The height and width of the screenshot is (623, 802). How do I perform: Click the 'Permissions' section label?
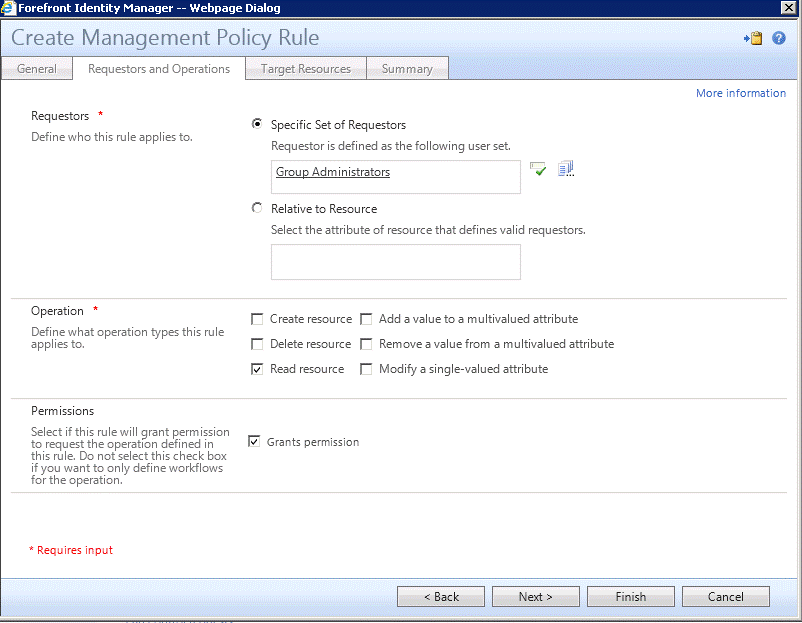(62, 411)
